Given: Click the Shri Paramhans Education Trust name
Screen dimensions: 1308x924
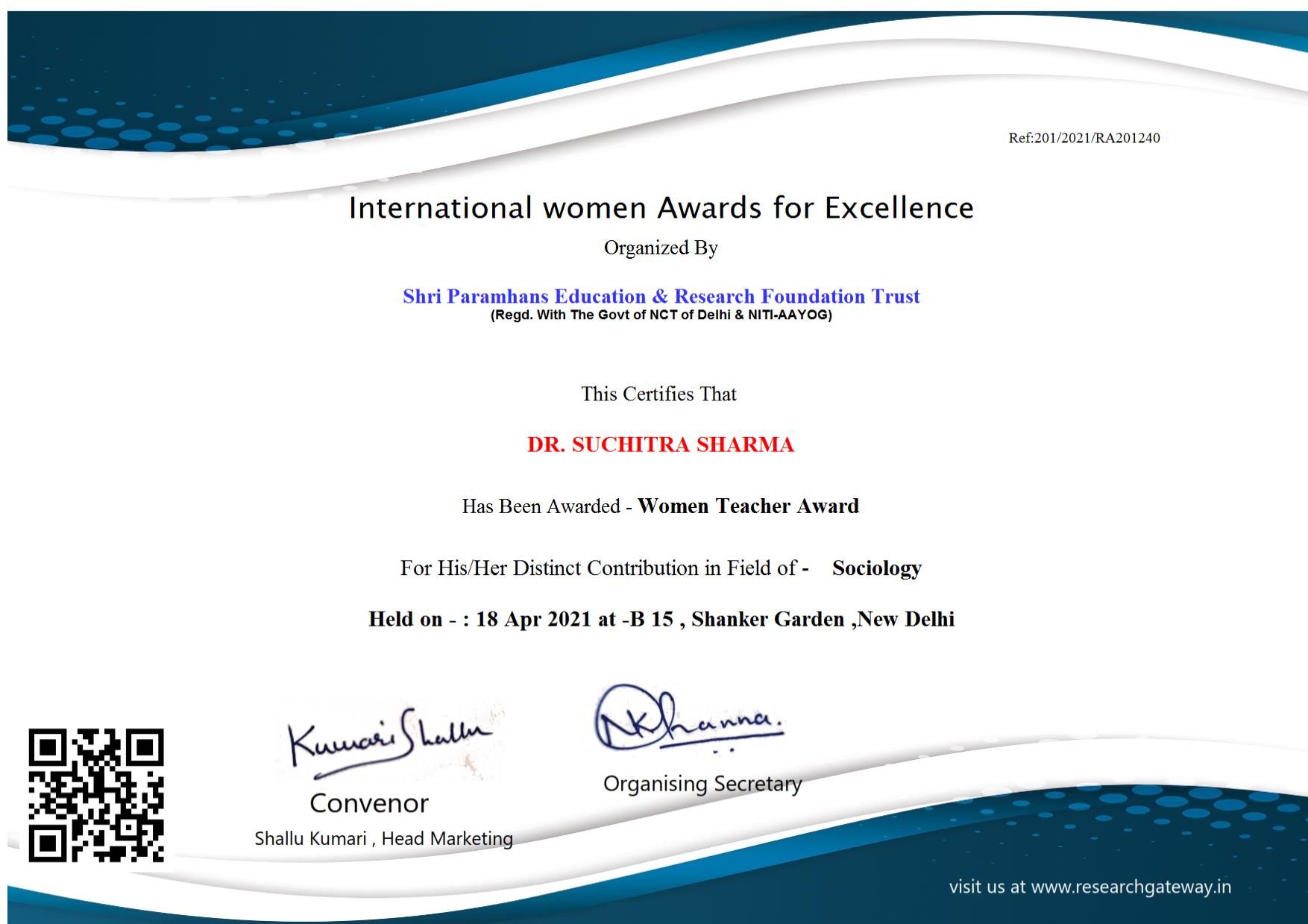Looking at the screenshot, I should [661, 296].
